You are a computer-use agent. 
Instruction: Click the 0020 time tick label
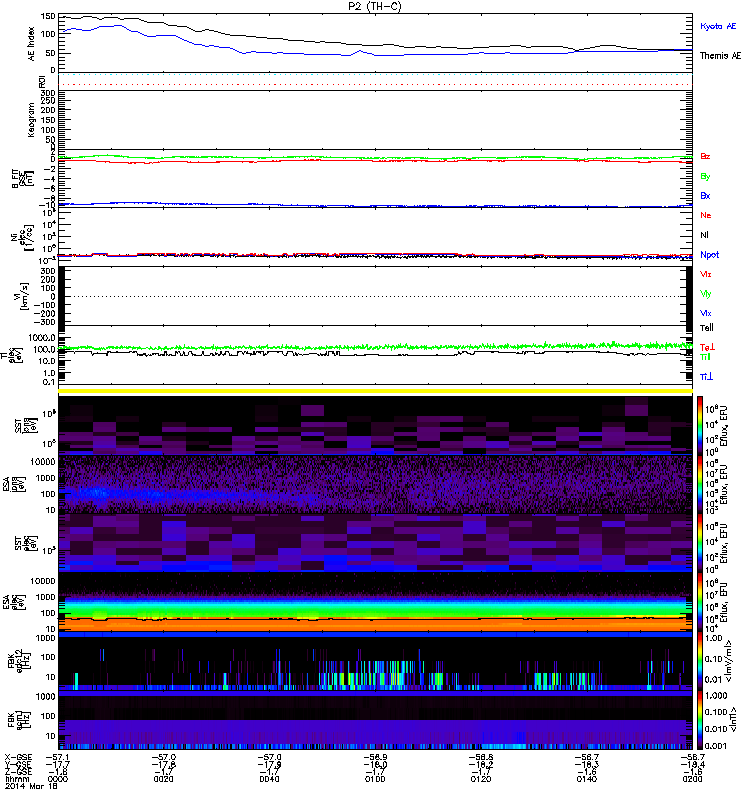pos(163,779)
